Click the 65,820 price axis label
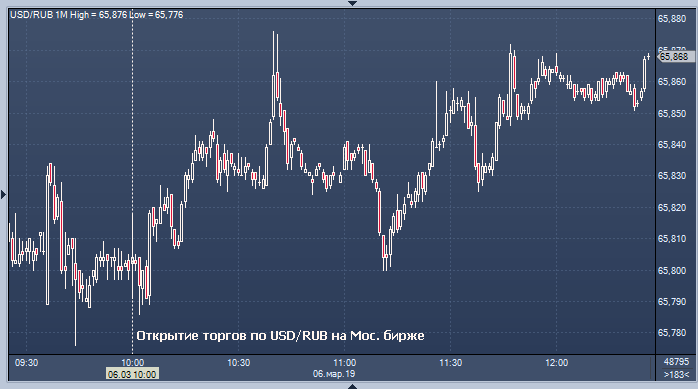Screen dimensions: 698x389 pos(672,207)
